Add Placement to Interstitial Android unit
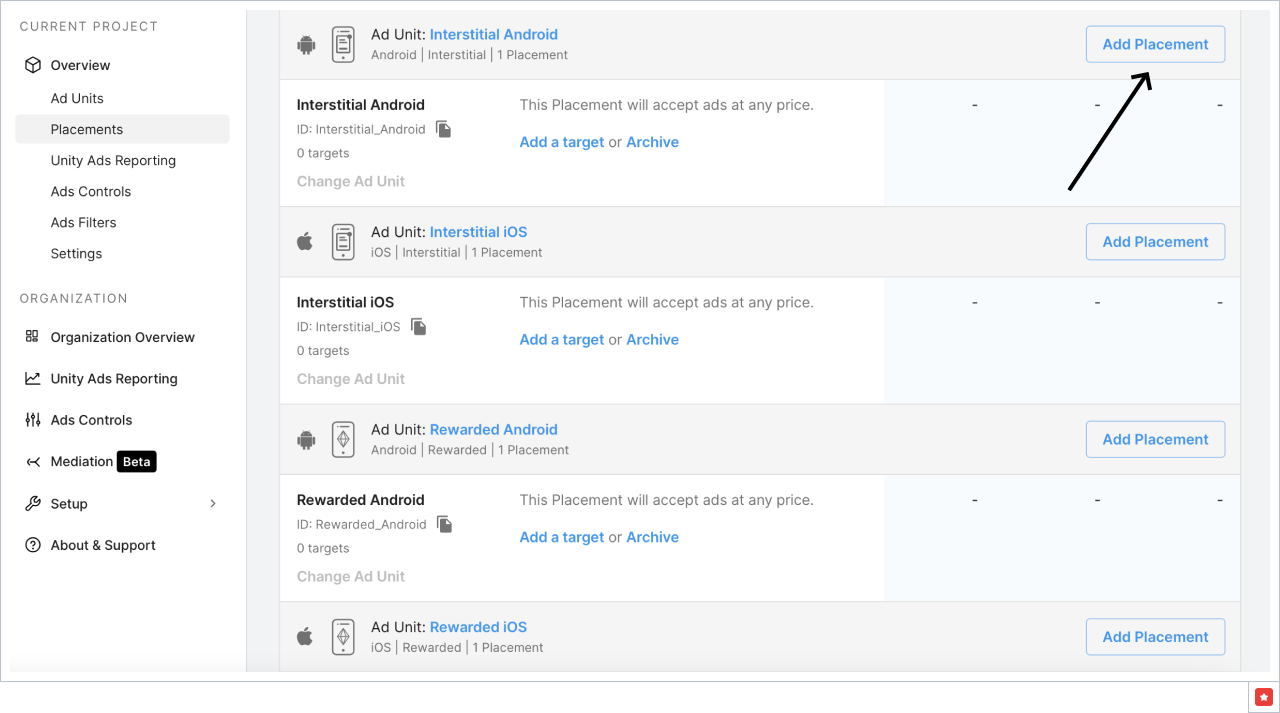Screen dimensions: 1280x713 point(1155,44)
